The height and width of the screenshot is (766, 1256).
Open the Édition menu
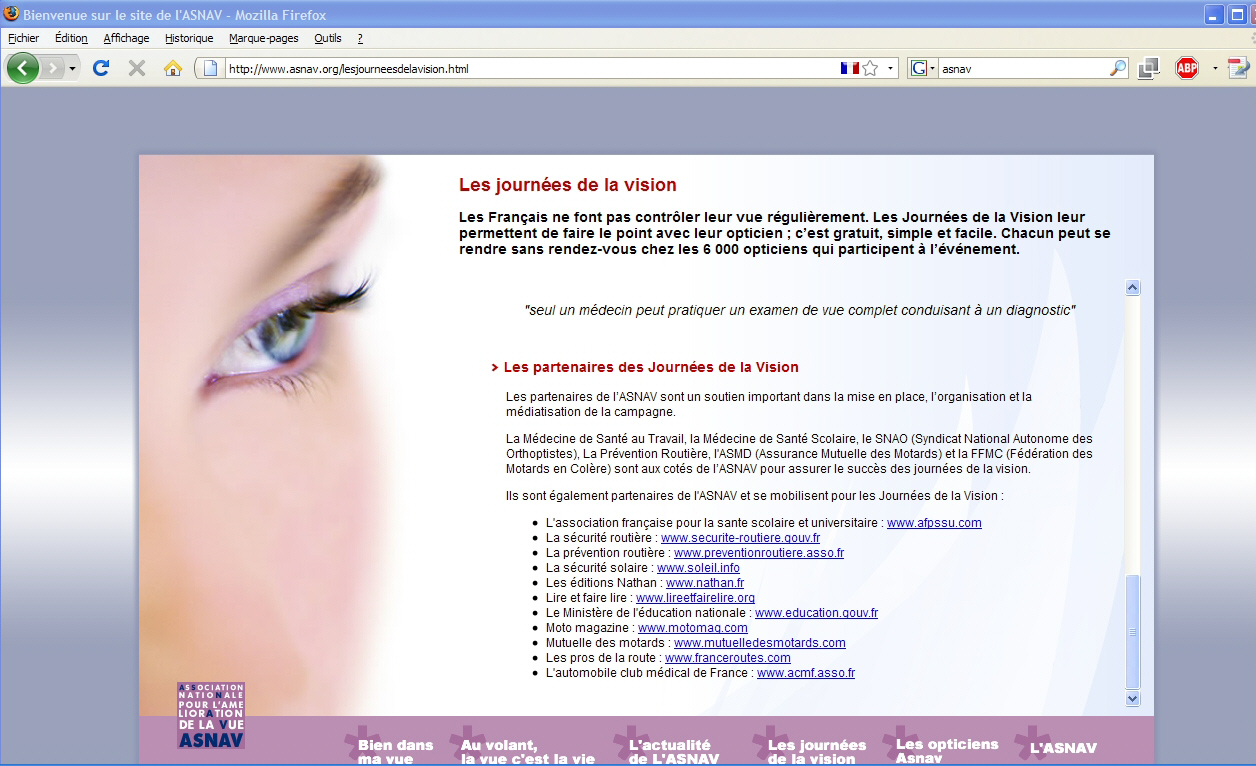(x=71, y=38)
